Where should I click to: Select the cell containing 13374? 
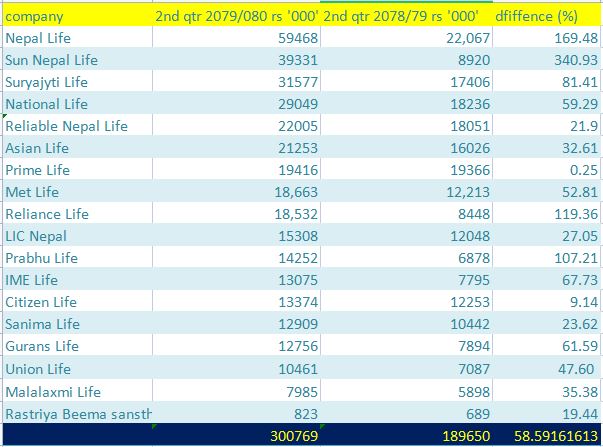237,302
